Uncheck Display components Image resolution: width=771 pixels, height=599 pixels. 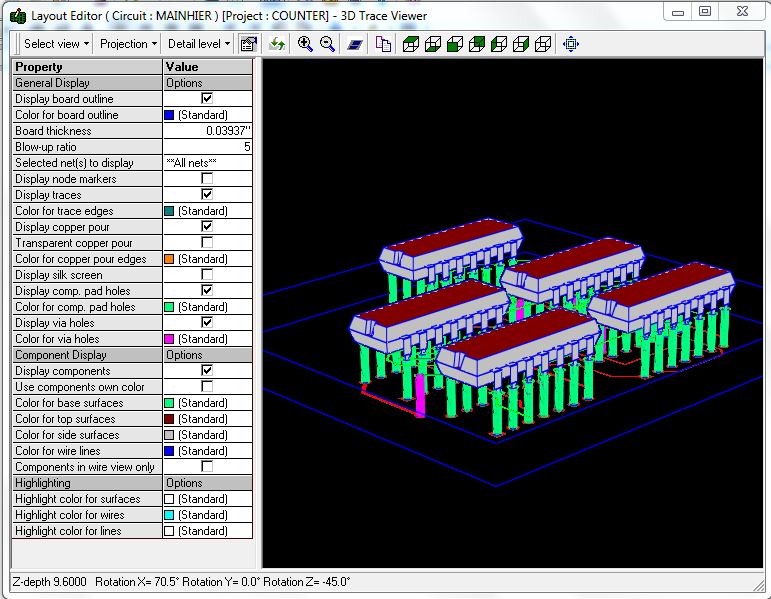pyautogui.click(x=207, y=370)
